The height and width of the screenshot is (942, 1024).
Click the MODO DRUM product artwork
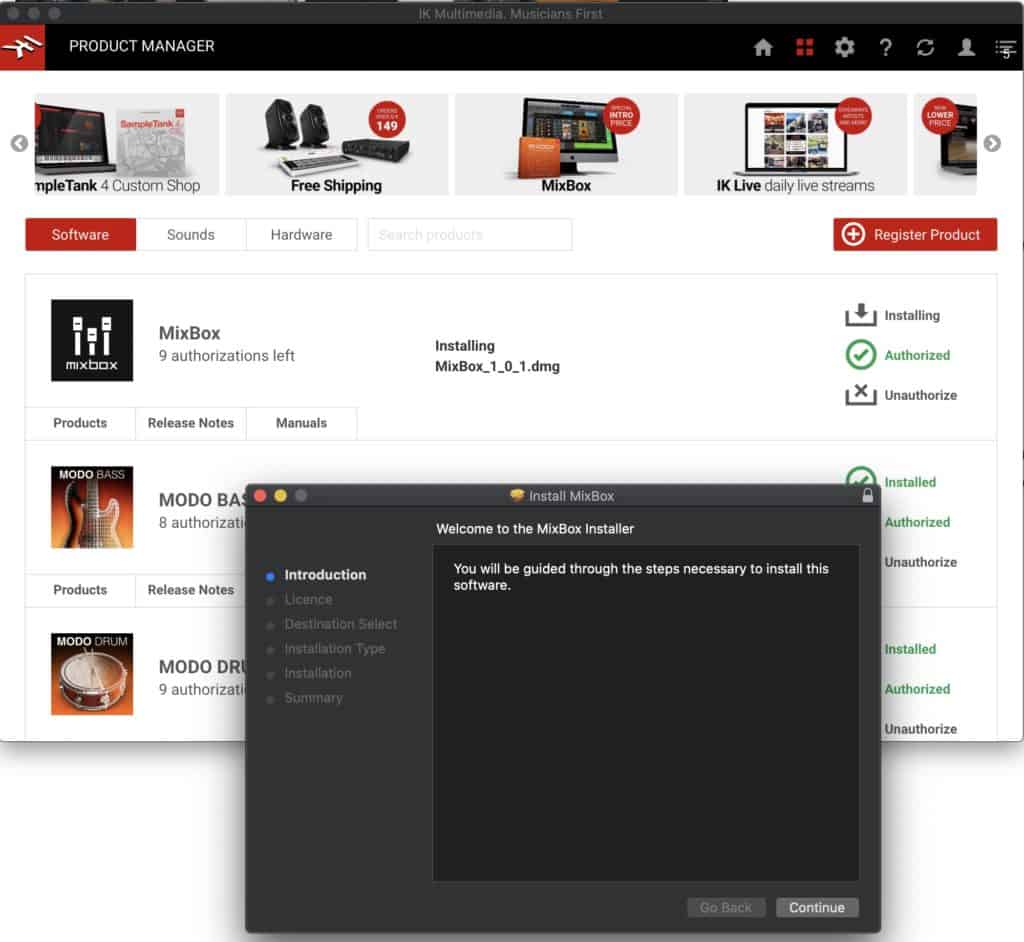92,674
